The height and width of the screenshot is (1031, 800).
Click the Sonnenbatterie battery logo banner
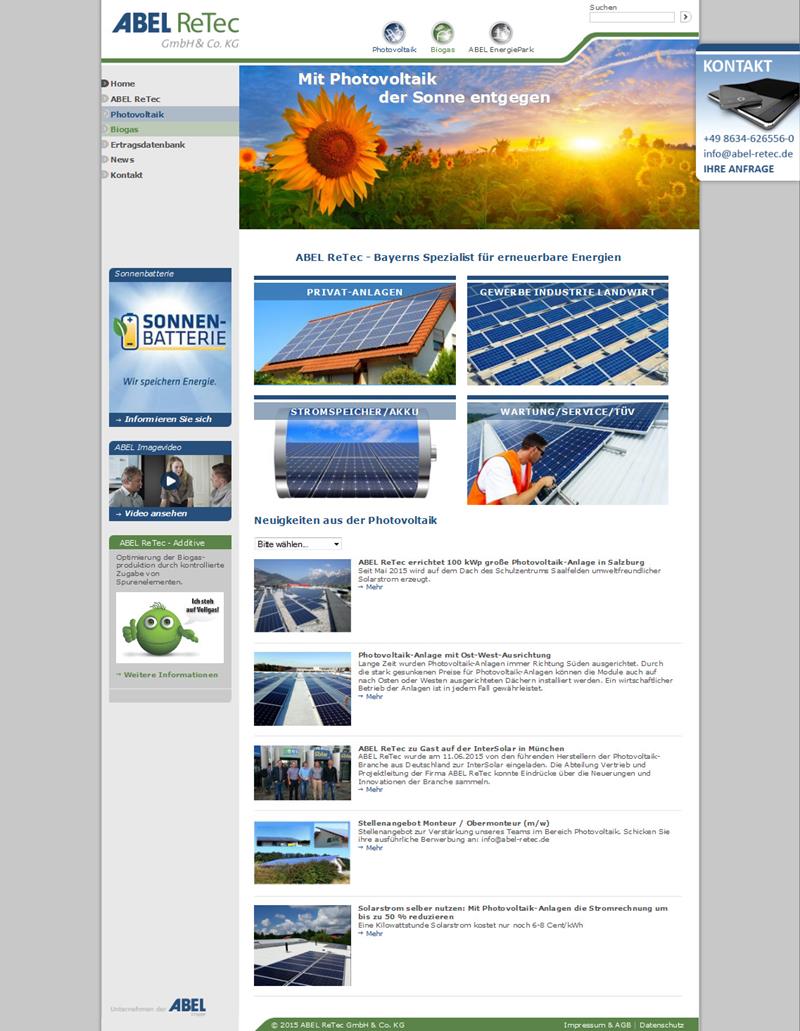point(170,347)
